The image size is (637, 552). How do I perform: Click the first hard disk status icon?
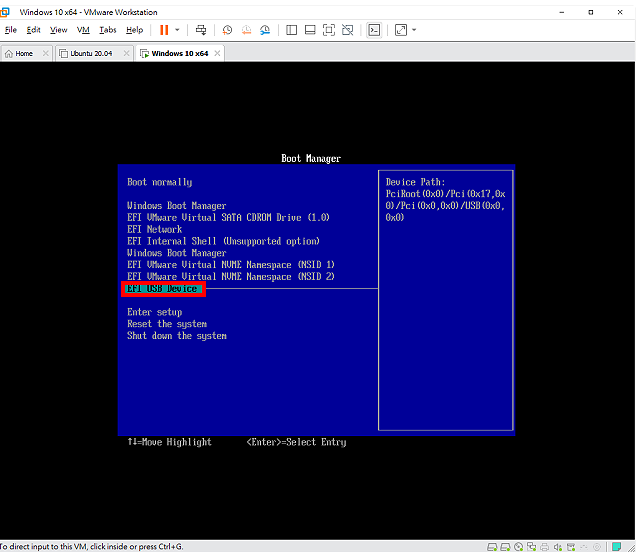click(492, 547)
